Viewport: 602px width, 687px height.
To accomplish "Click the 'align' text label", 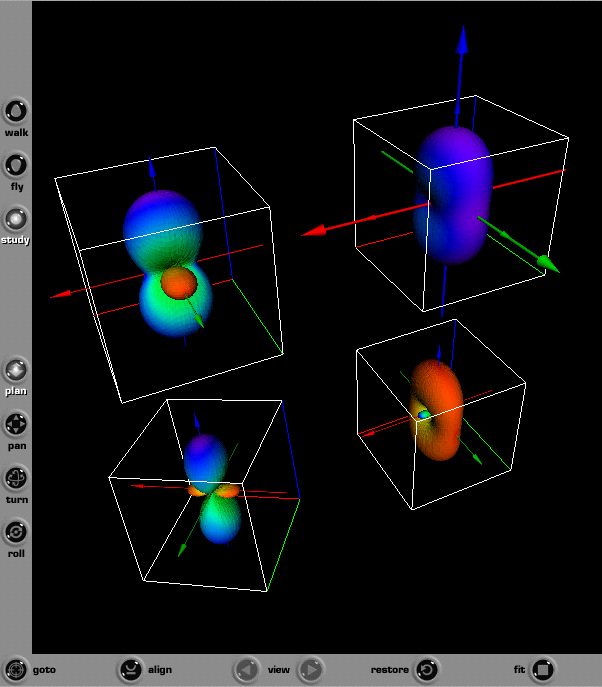I will coord(160,670).
